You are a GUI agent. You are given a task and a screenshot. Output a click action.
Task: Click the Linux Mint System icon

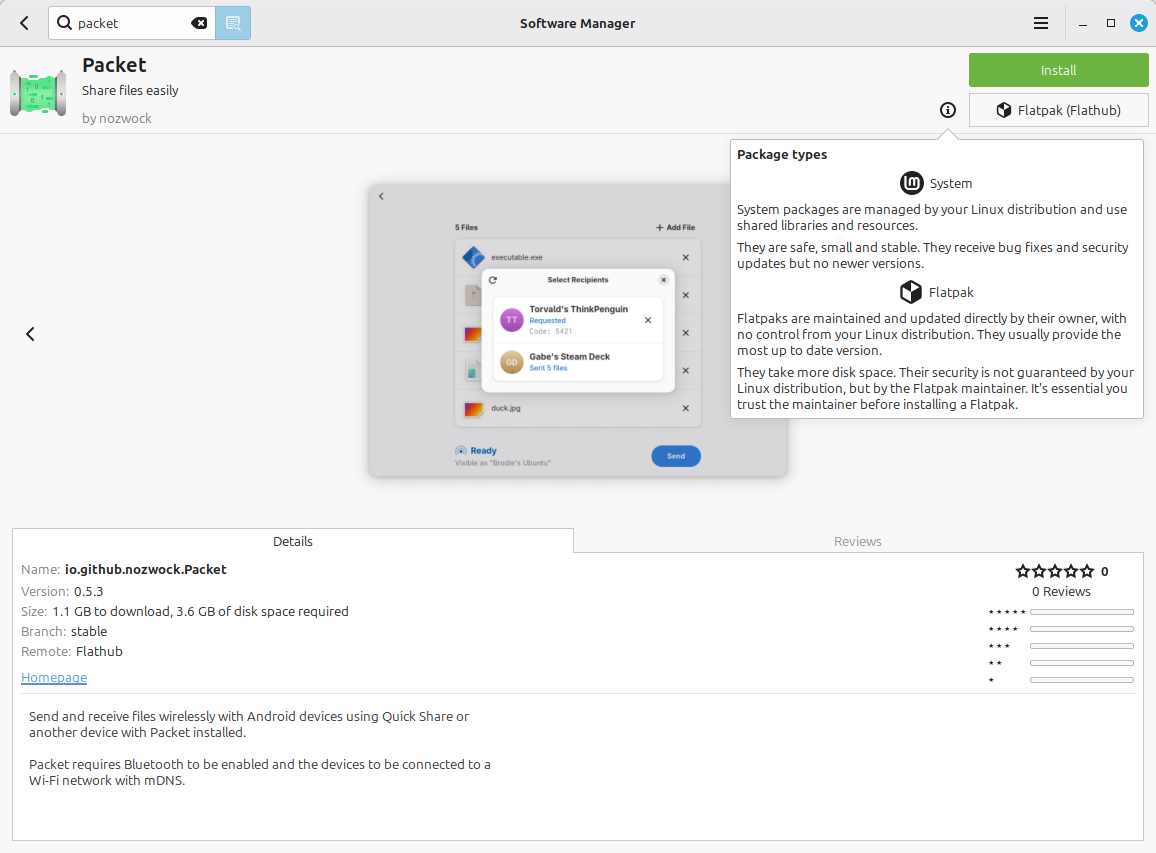(911, 183)
